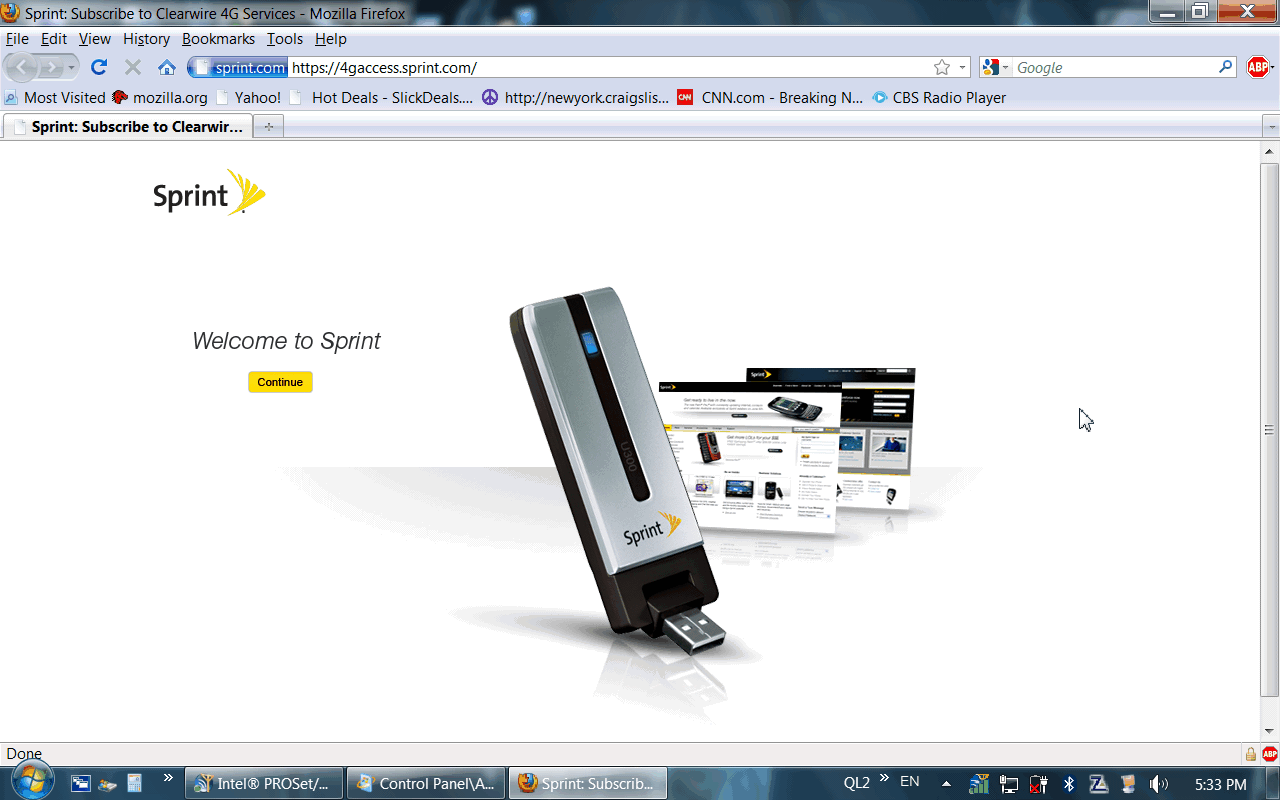Click the 5:33 PM clock
The width and height of the screenshot is (1280, 800).
[1221, 784]
